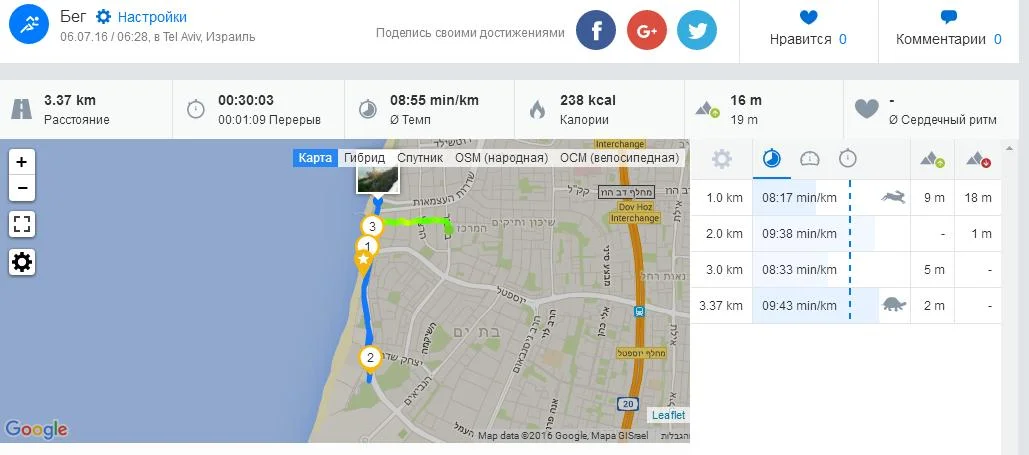
Task: Open comments via the speech bubble icon
Action: click(948, 16)
